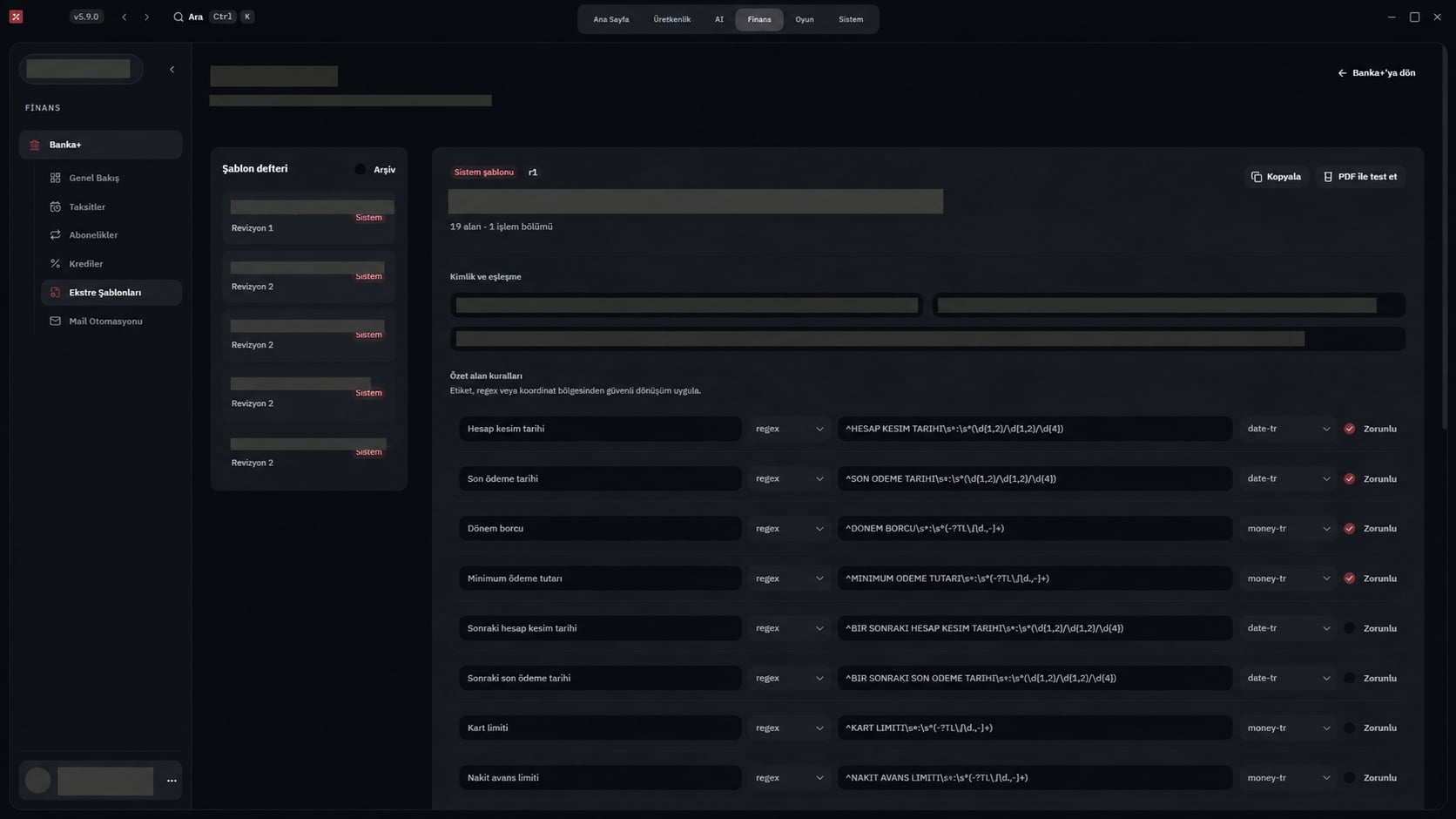Open money-tr dropdown for Nakit avans limiti

coord(1288,778)
